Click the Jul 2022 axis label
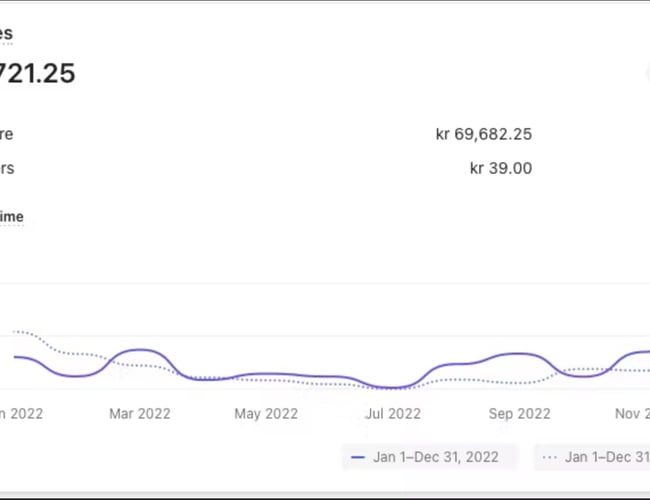The image size is (650, 500). pos(392,413)
